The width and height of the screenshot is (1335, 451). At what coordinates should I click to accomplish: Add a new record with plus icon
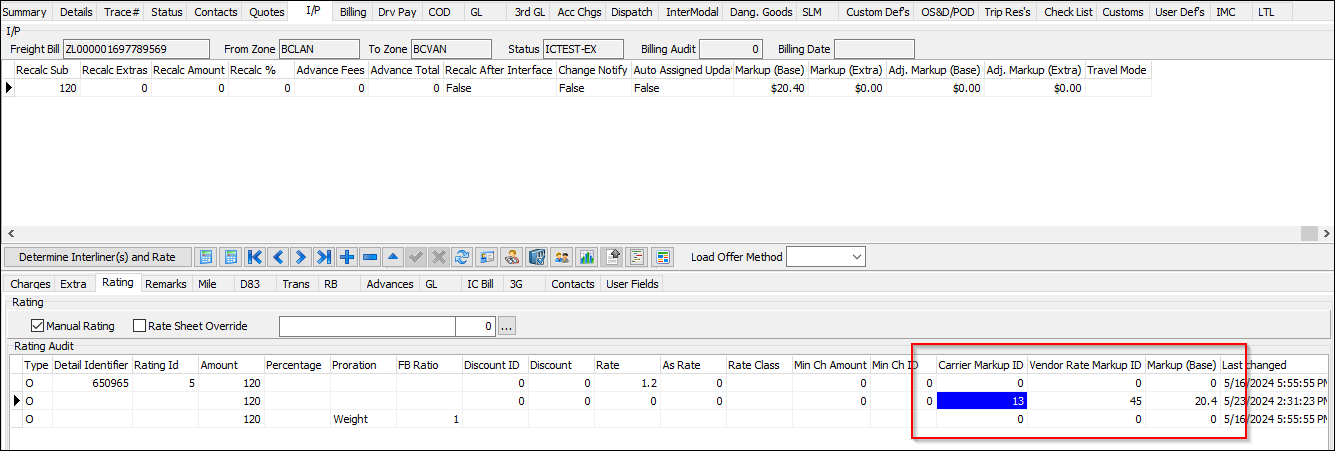click(347, 257)
